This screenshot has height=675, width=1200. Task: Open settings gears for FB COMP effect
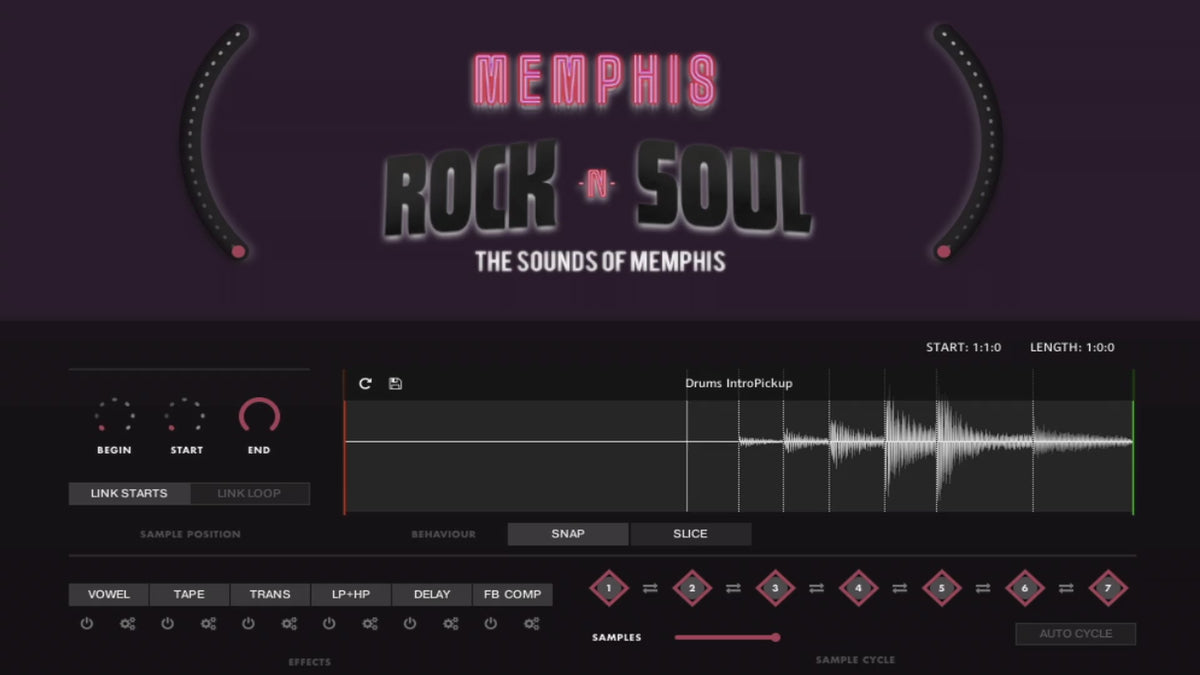click(531, 624)
